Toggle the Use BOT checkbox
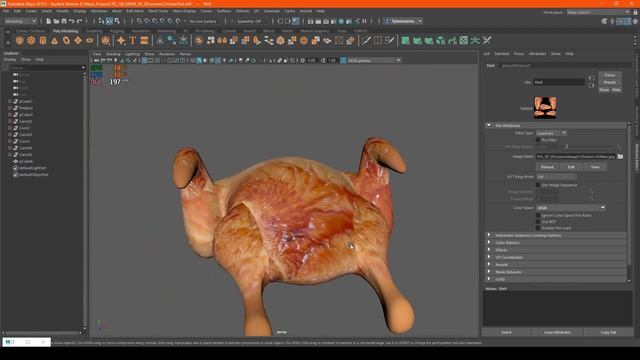The width and height of the screenshot is (640, 360). 538,222
